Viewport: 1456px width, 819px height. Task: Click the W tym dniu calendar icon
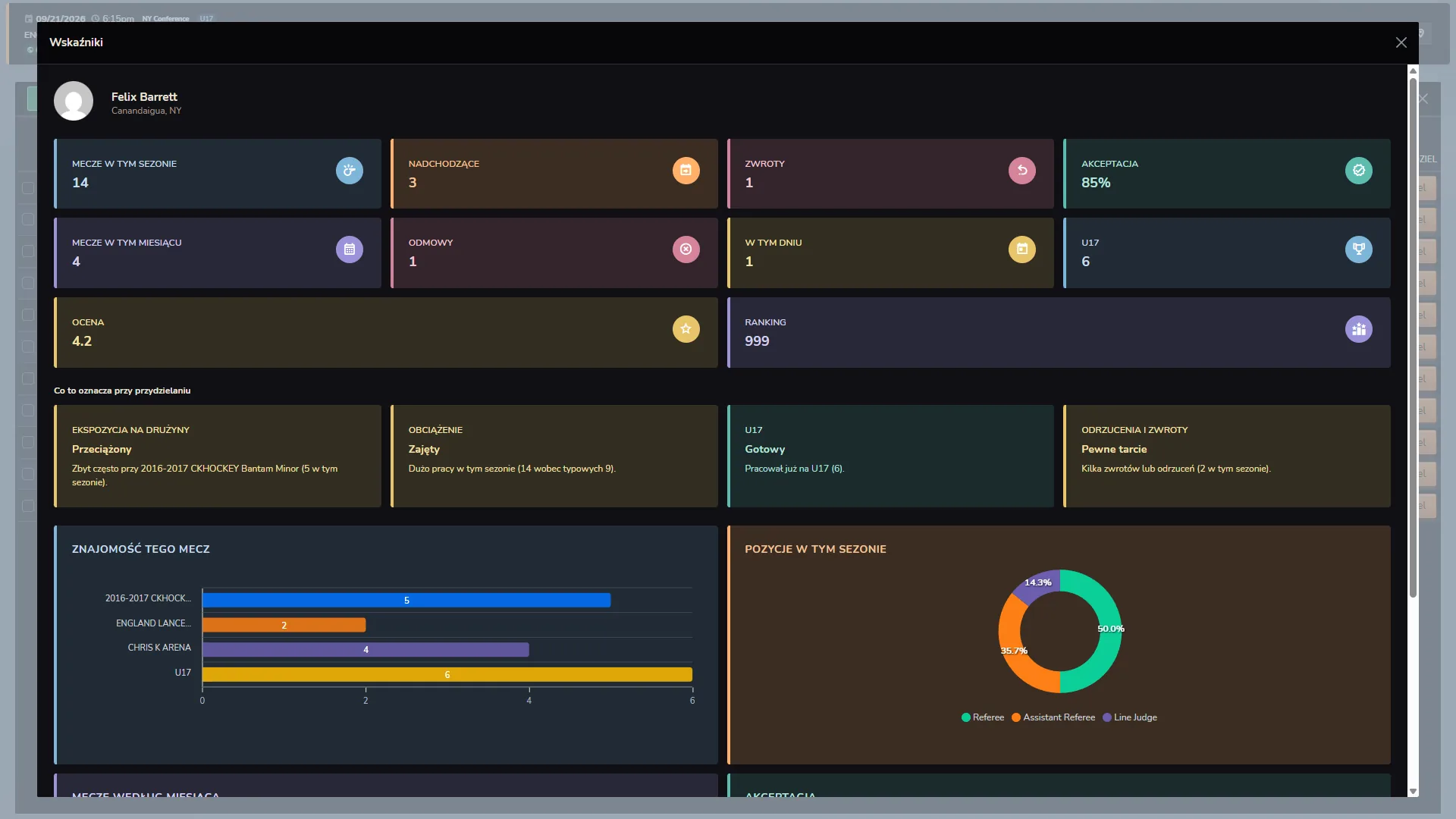[x=1022, y=249]
